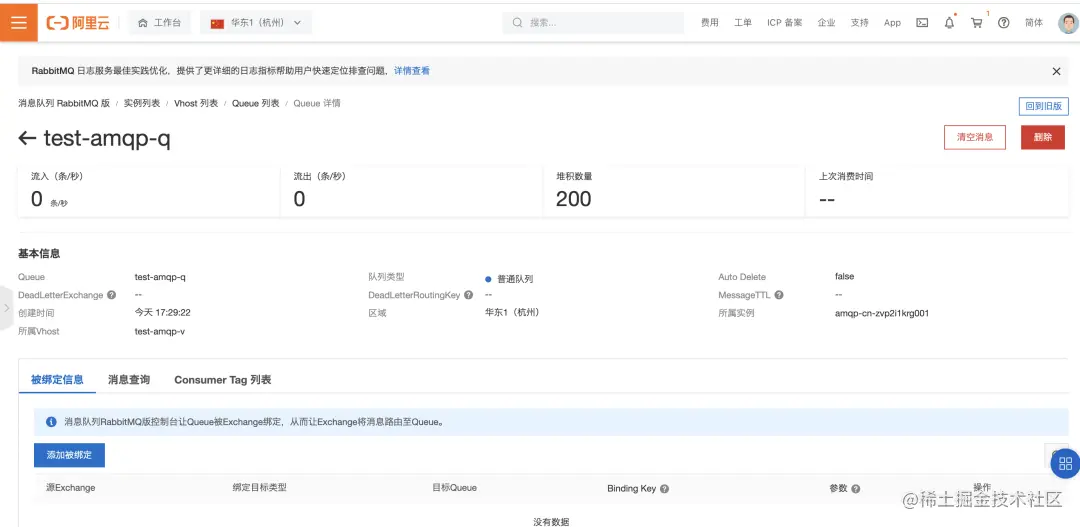The width and height of the screenshot is (1080, 527).
Task: Select Auto Delete value false
Action: point(844,276)
